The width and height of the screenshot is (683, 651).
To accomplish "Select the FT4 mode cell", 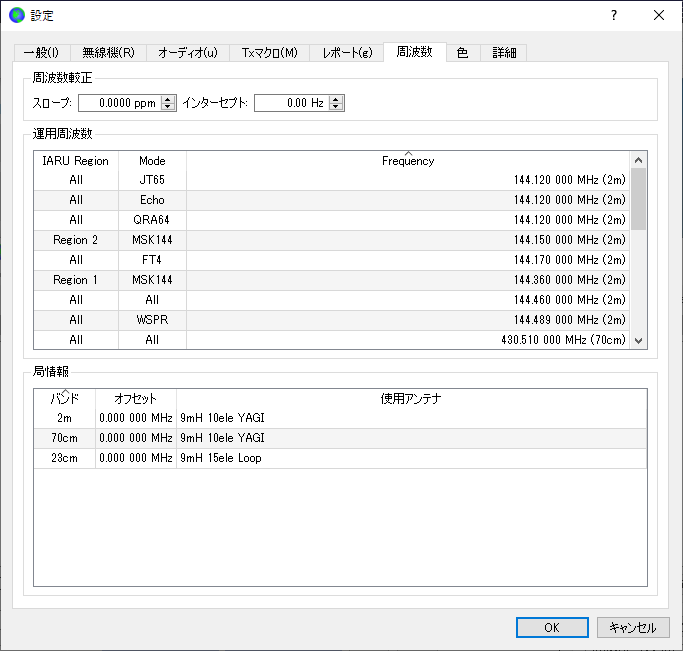I will coord(152,260).
